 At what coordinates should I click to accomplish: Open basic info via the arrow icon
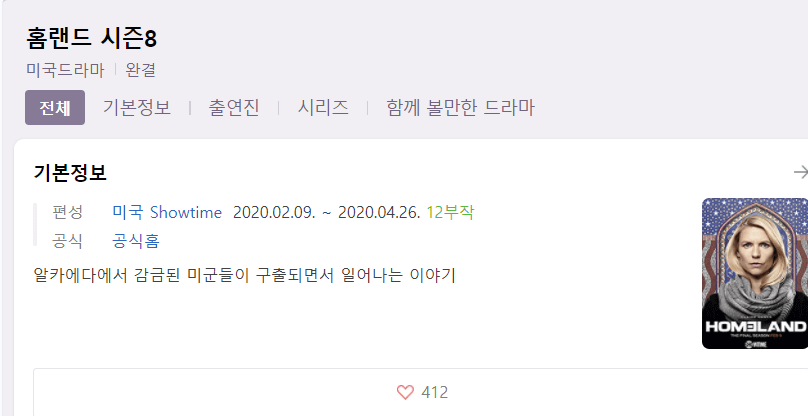tap(800, 172)
